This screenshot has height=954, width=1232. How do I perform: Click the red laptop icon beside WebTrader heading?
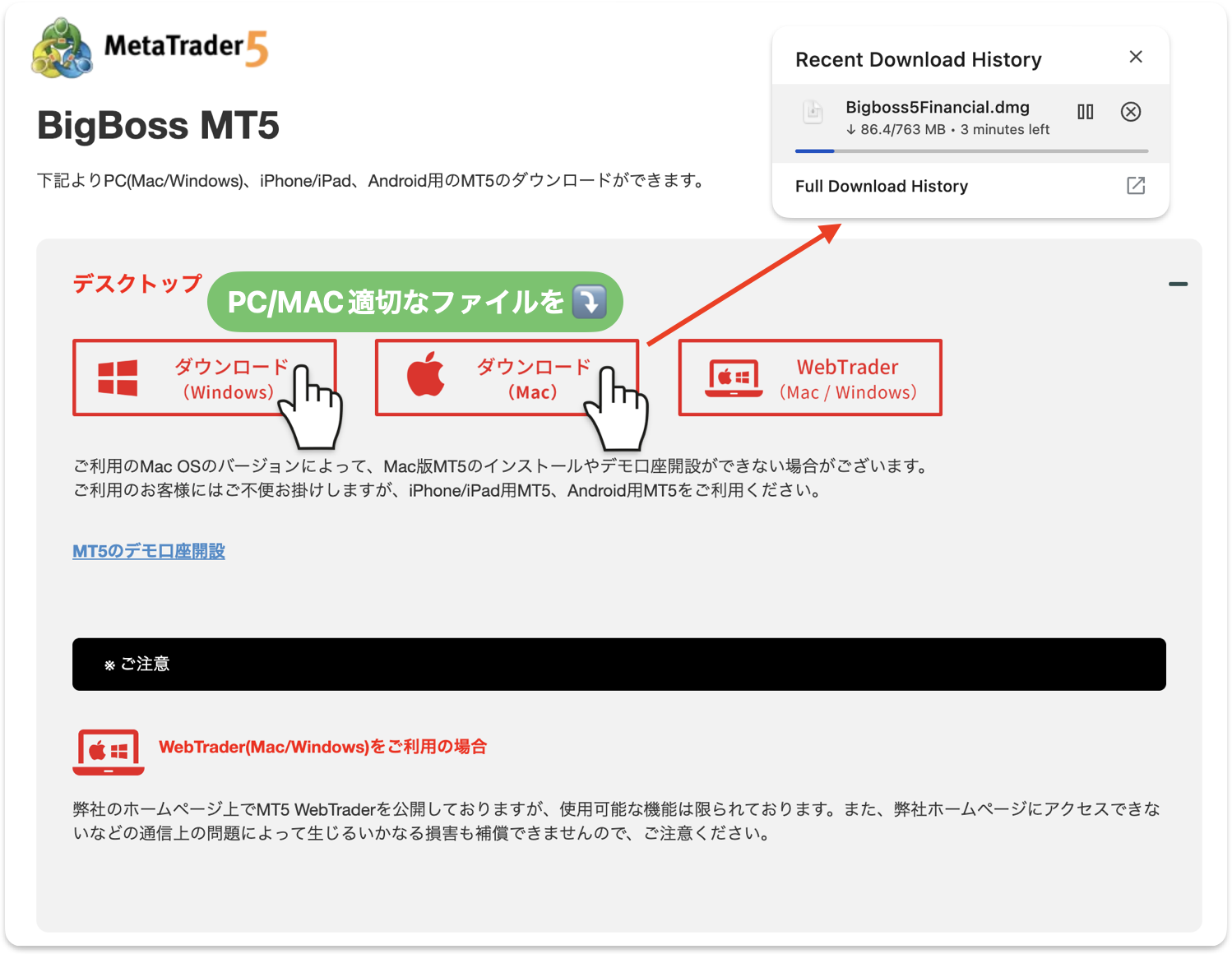[109, 752]
